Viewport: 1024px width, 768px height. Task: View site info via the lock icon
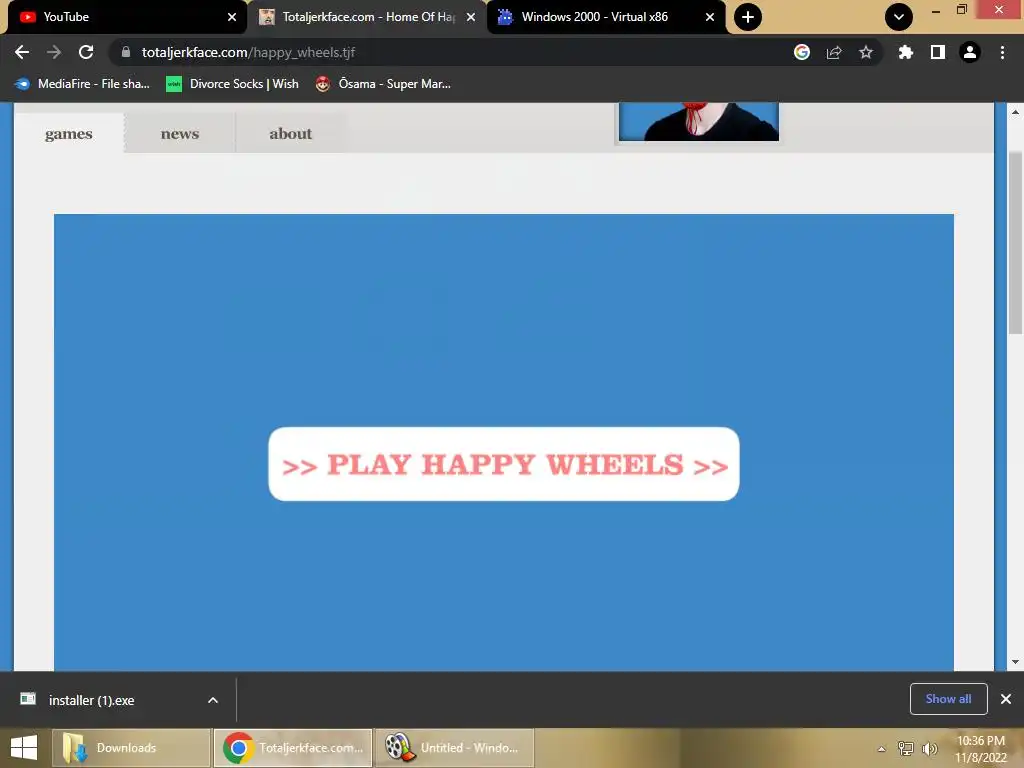126,52
